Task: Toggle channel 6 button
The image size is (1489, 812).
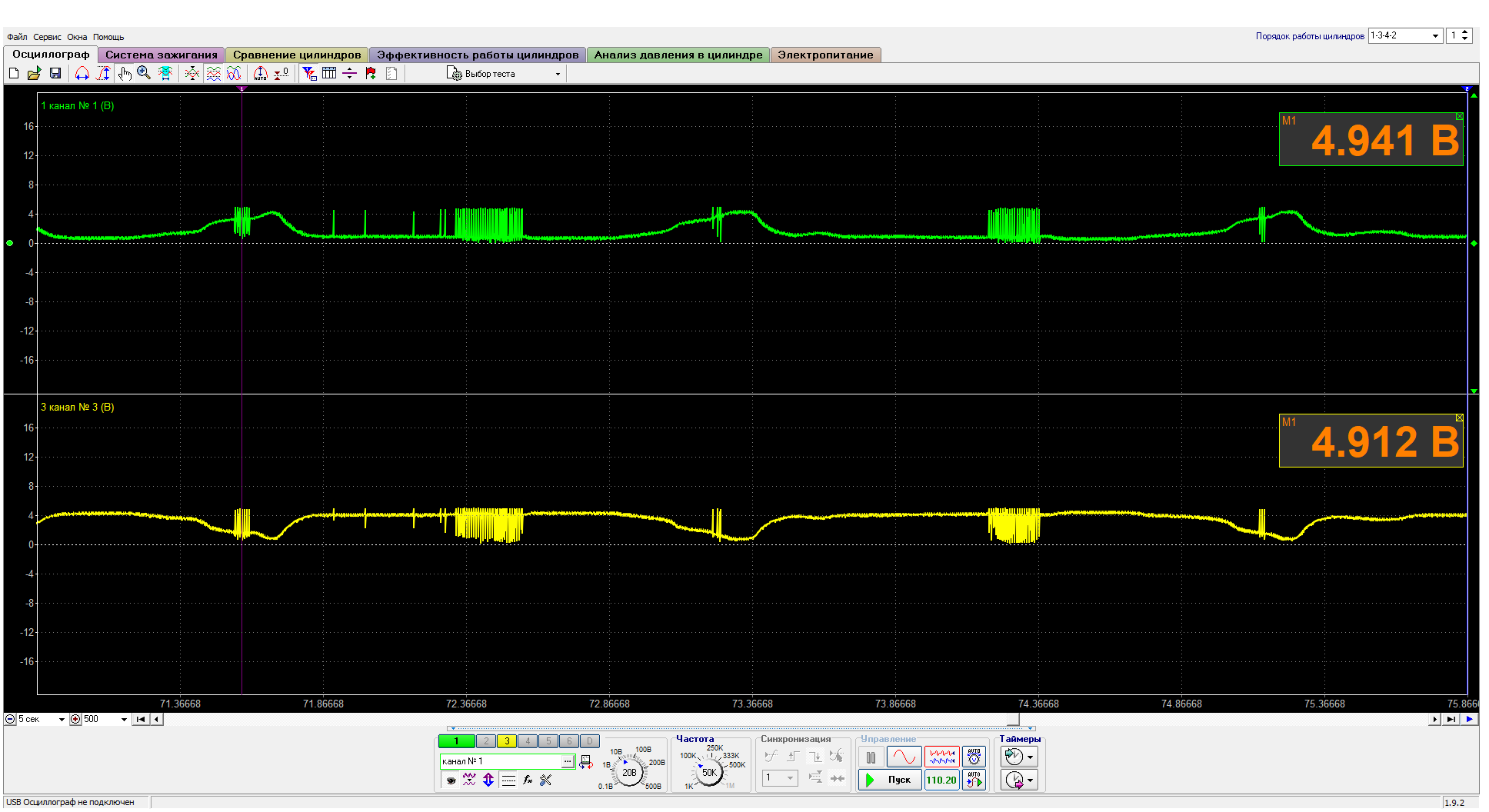Action: point(569,741)
